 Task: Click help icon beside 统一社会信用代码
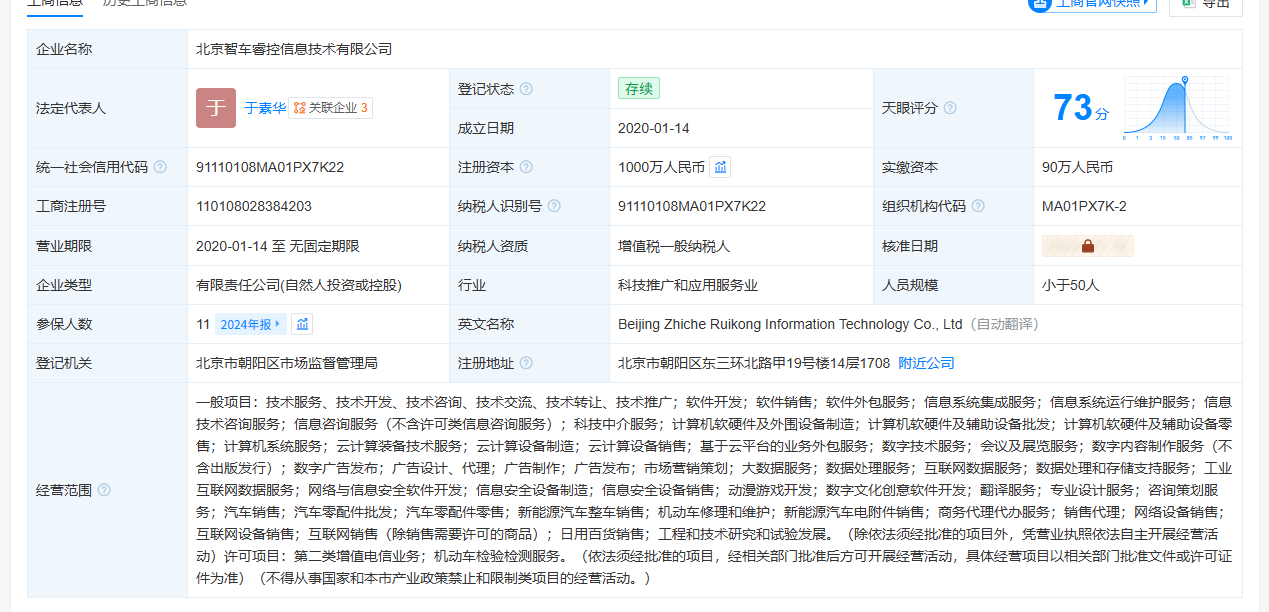tap(160, 167)
